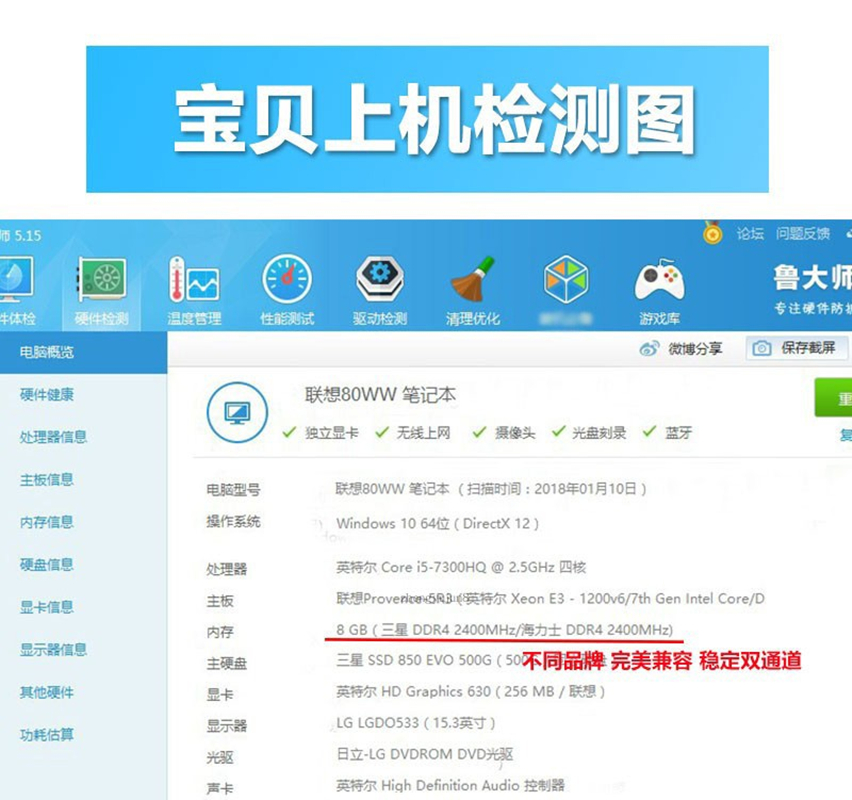The height and width of the screenshot is (800, 852).
Task: Open the 游戏库 game controller icon
Action: [659, 280]
